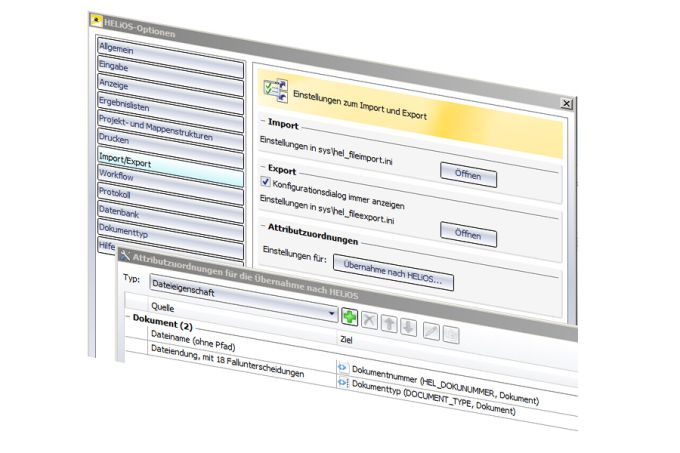680x453 pixels.
Task: Select the Dokumenttyp options tab
Action: tap(170, 241)
